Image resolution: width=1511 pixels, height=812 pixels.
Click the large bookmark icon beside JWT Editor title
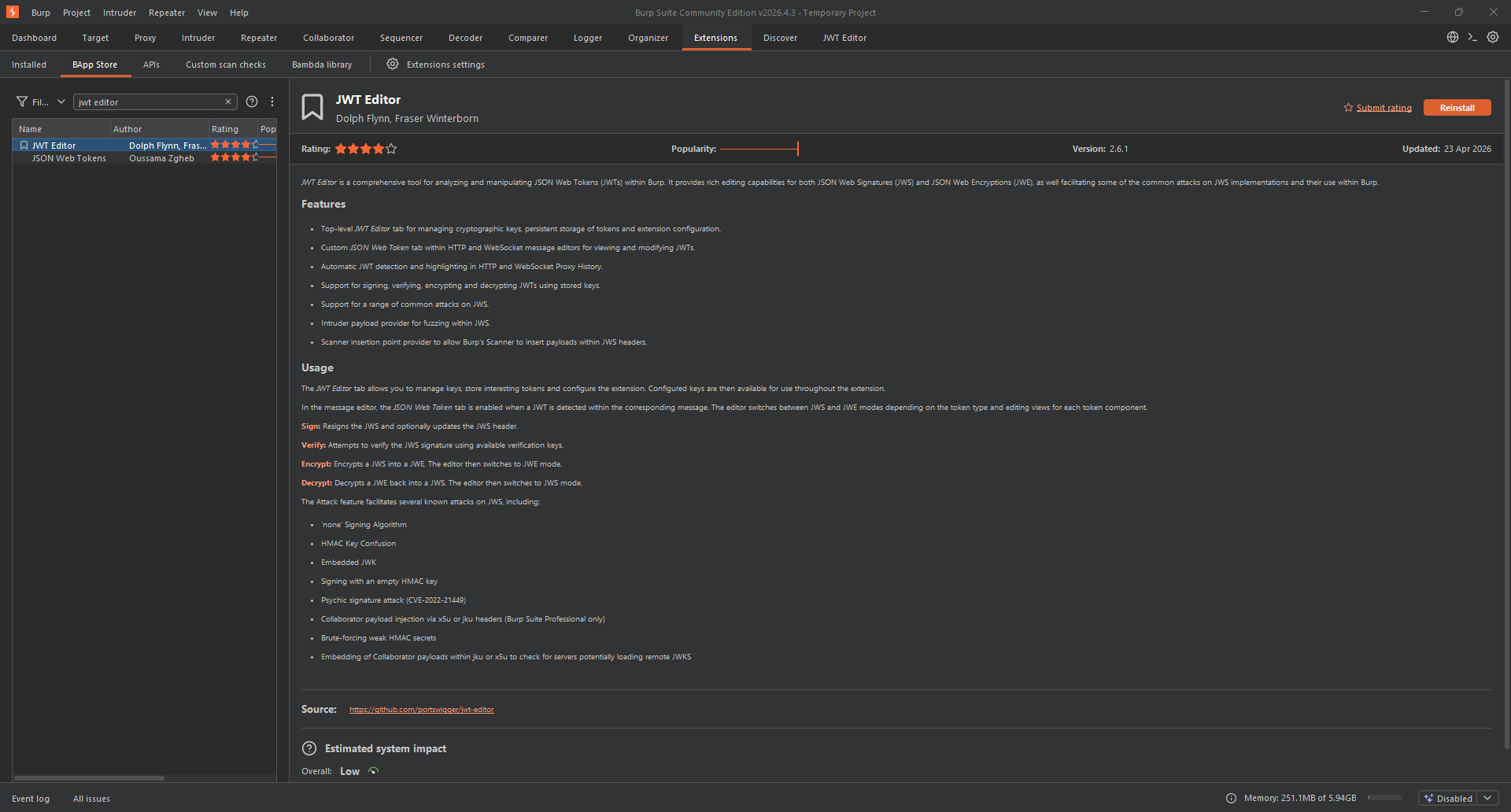312,107
